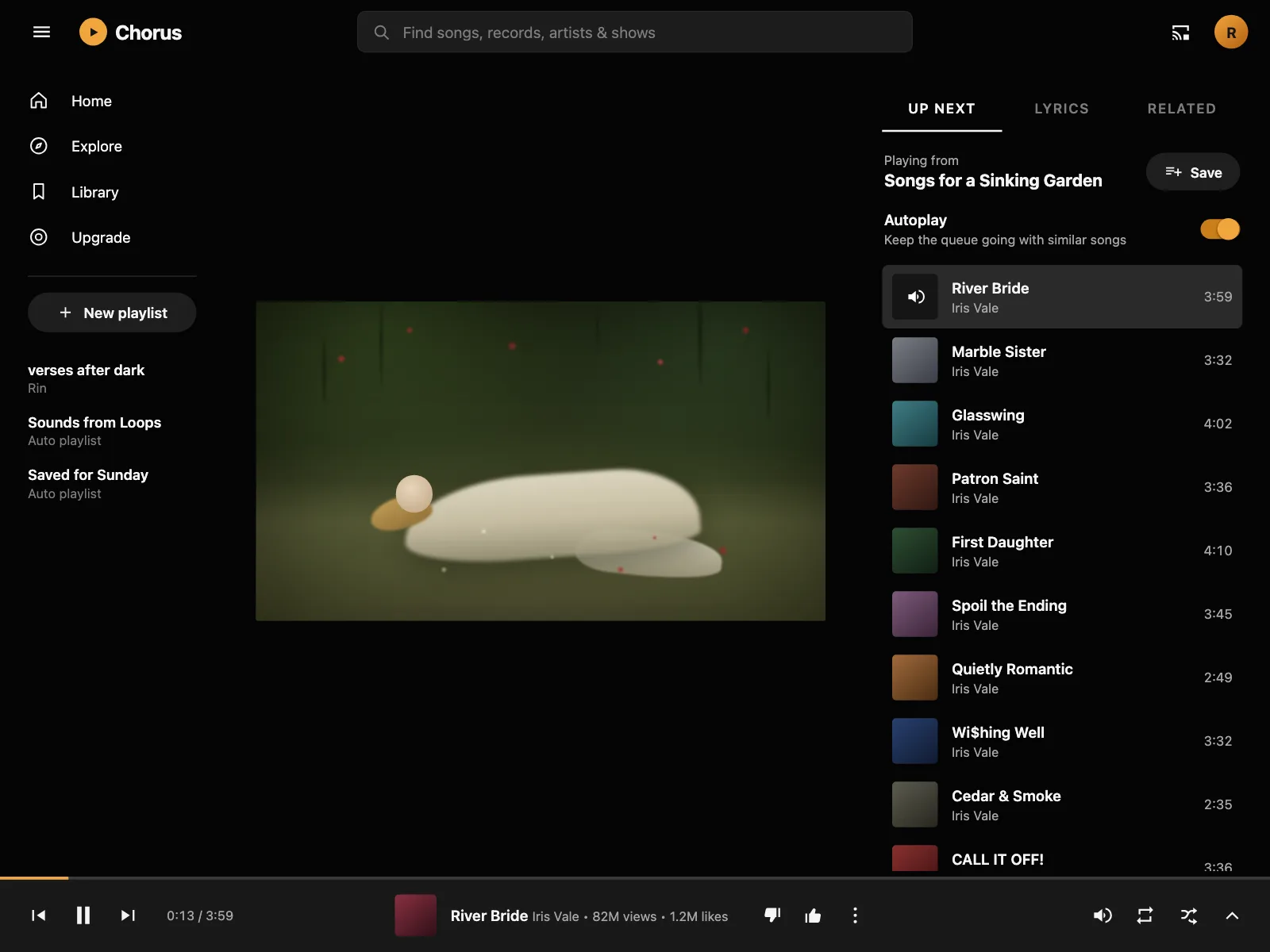Click the bottom bar River Bride thumbnail

click(x=416, y=916)
